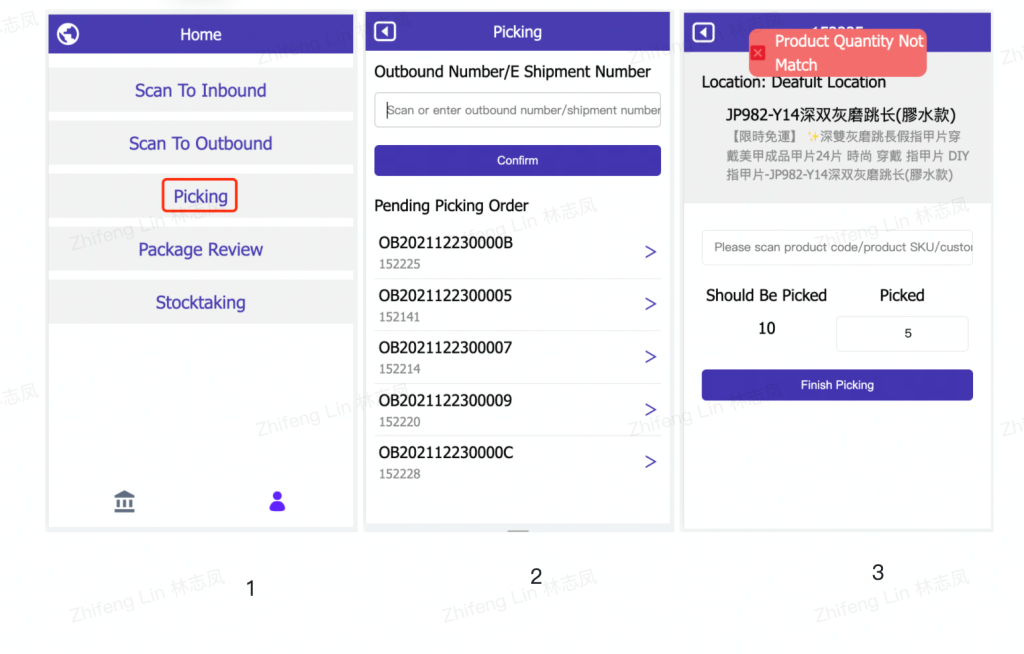Open the warehouse home icon at bottom
The height and width of the screenshot is (654, 1024).
(x=124, y=502)
